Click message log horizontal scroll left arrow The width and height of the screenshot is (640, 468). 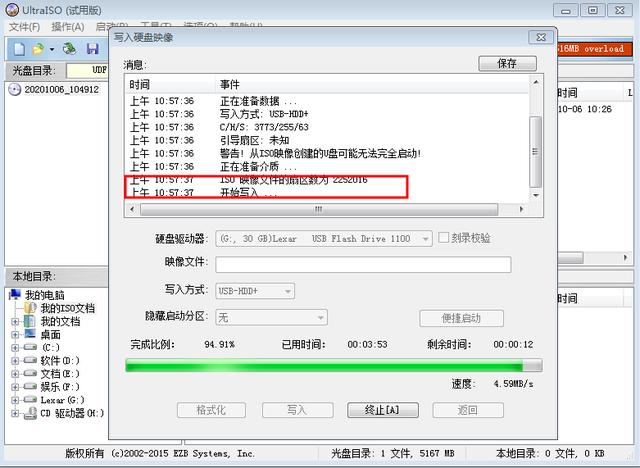132,209
